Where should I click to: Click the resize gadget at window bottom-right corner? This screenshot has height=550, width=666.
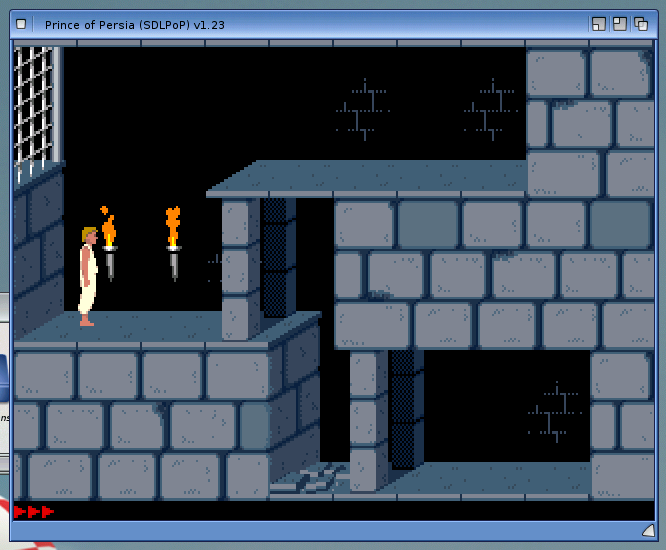click(x=647, y=529)
